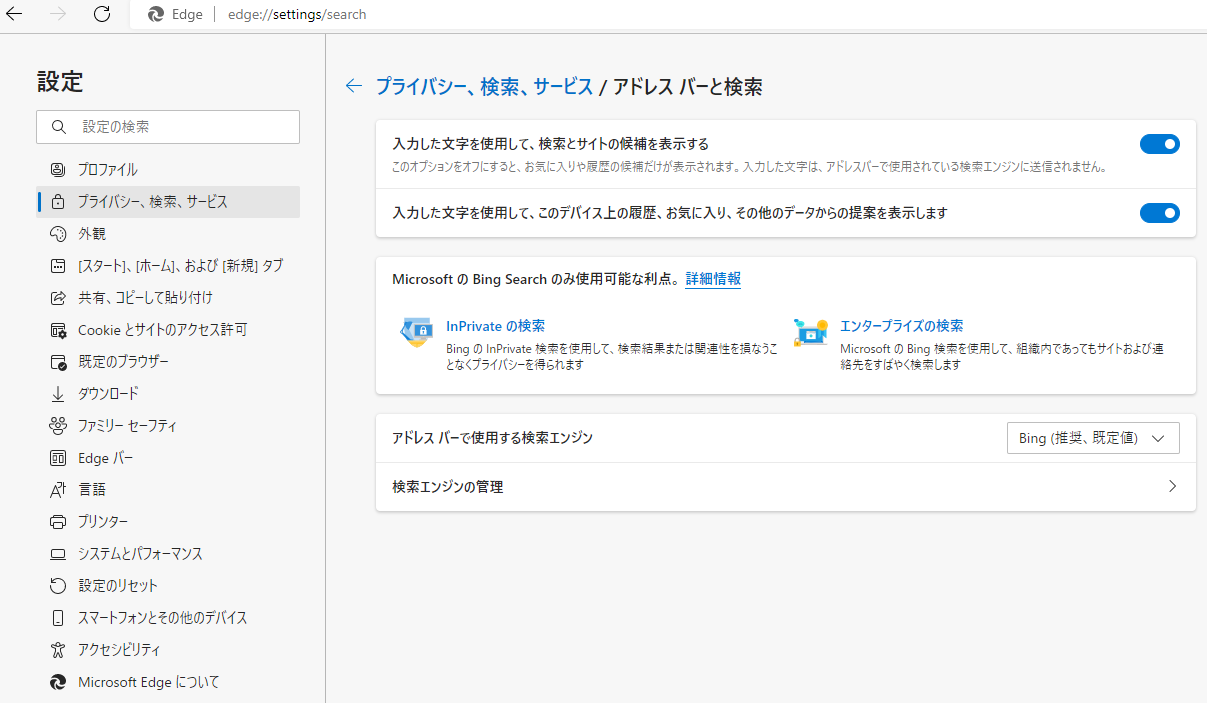Click the browser back arrow
Screen dimensions: 1207x703
pos(15,14)
